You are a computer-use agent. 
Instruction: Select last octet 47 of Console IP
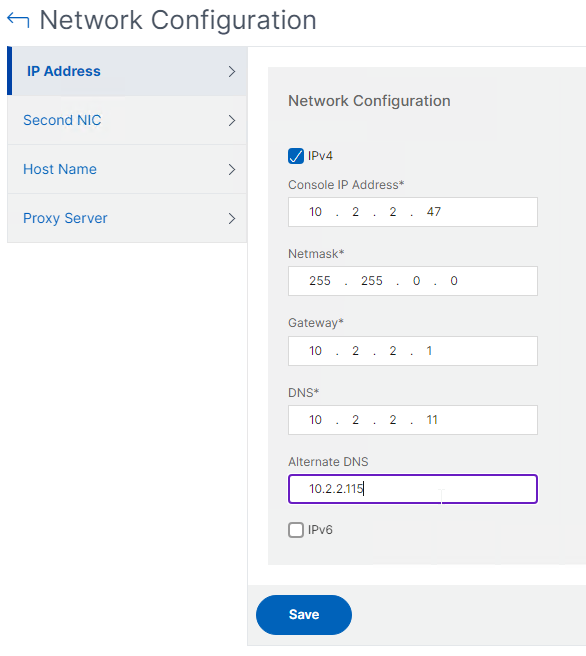point(434,212)
